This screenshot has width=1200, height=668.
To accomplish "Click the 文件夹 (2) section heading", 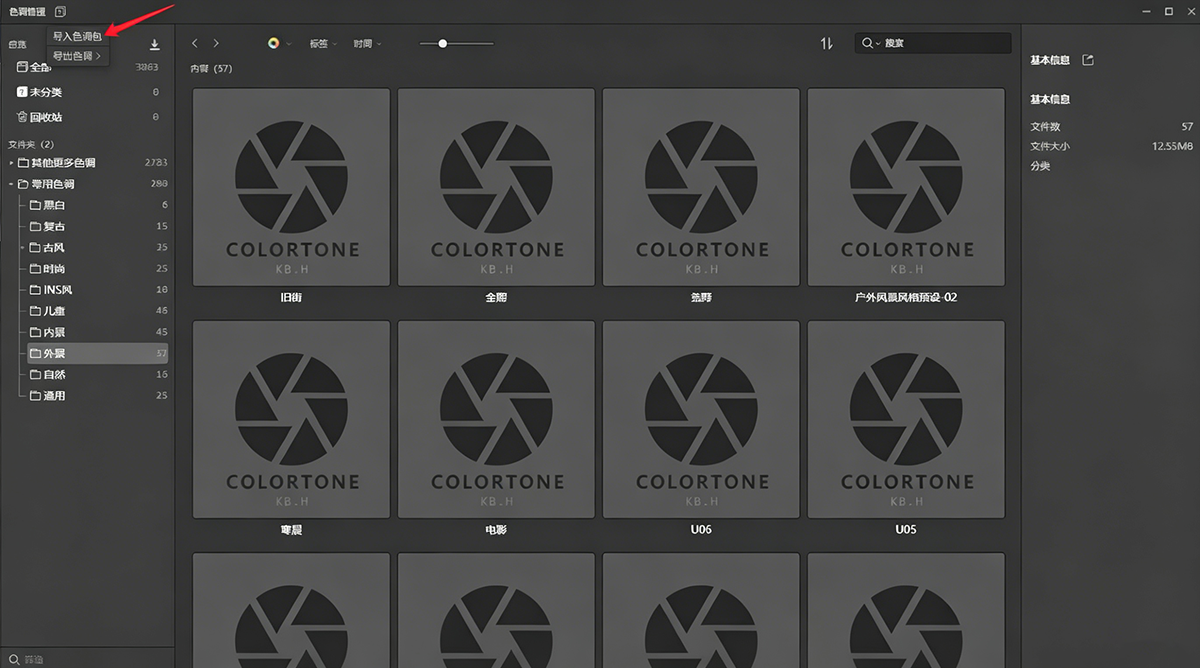I will coord(31,144).
